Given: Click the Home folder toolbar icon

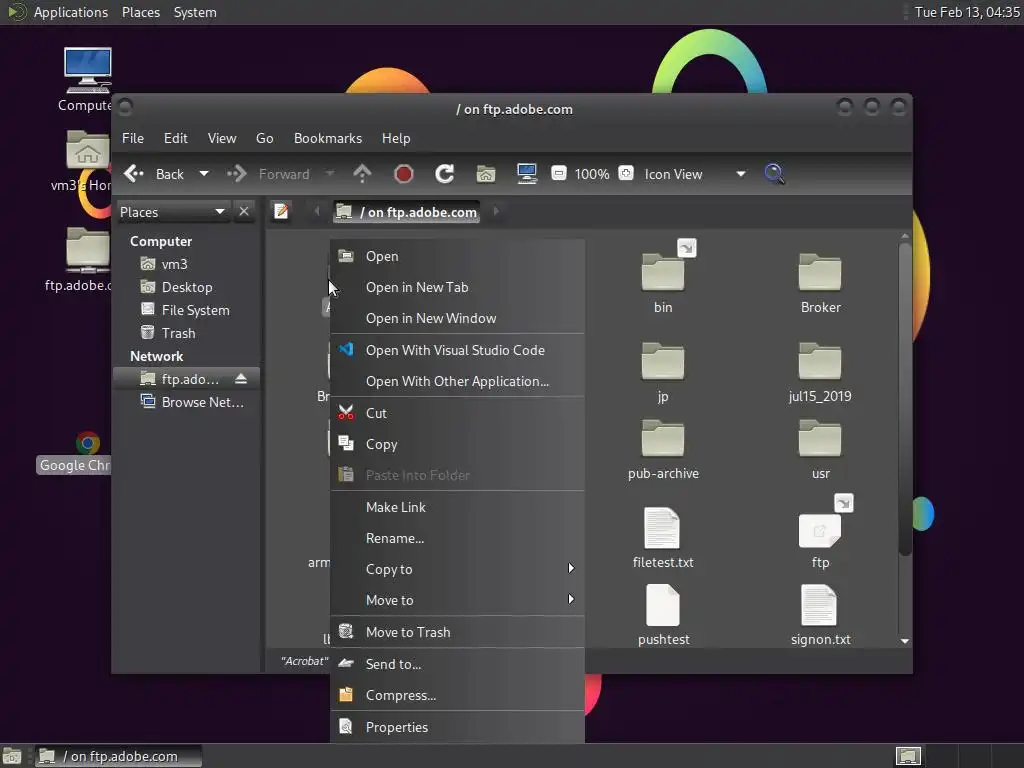Looking at the screenshot, I should (x=486, y=174).
